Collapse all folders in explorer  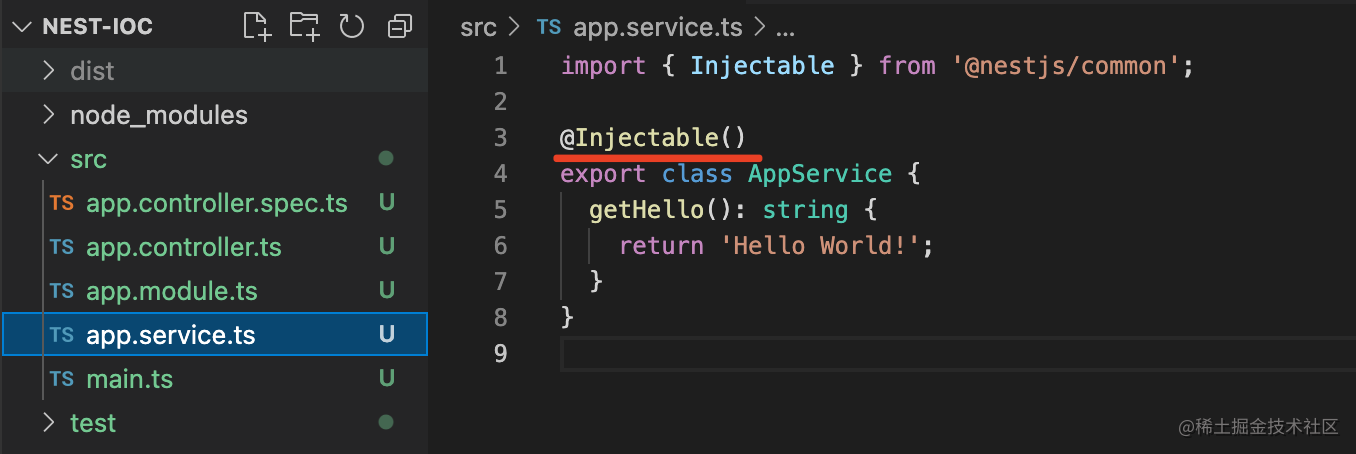400,27
